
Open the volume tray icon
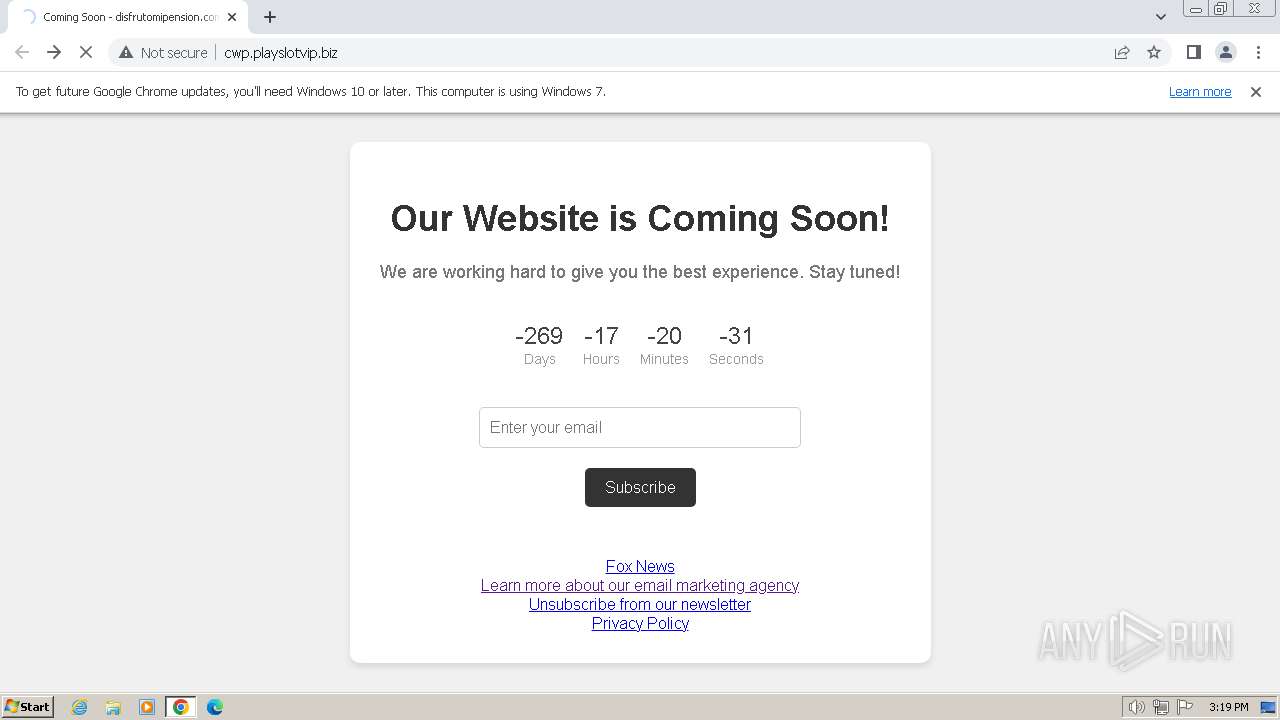[x=1137, y=707]
